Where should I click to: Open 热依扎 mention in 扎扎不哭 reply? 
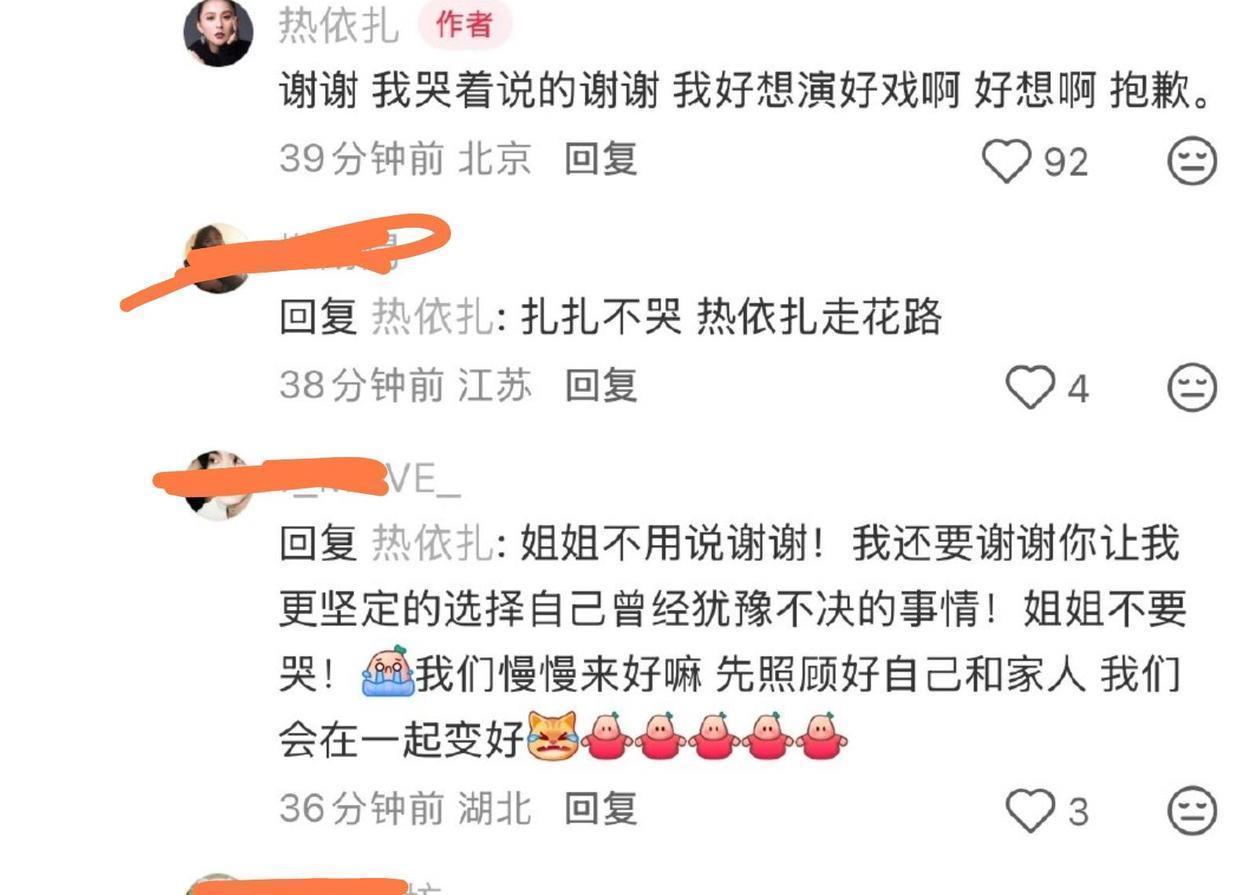(x=432, y=318)
